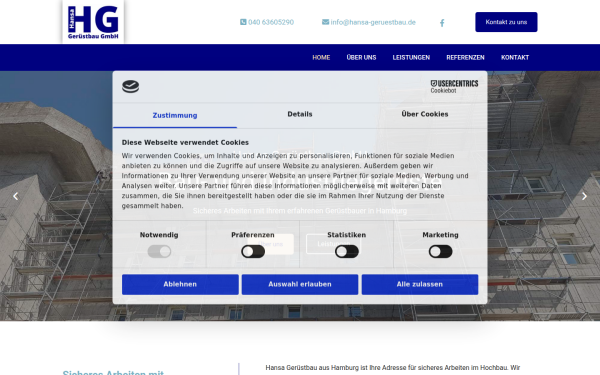
Task: Enable the Marketing cookie switch
Action: click(x=440, y=251)
